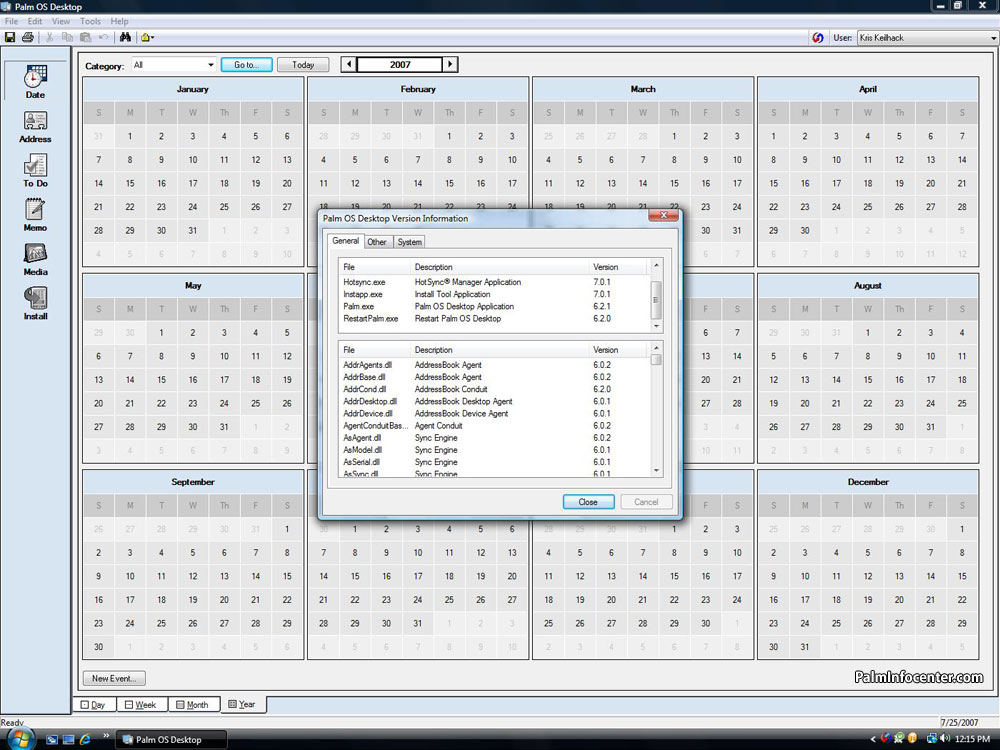Go to previous year arrow

tap(348, 64)
